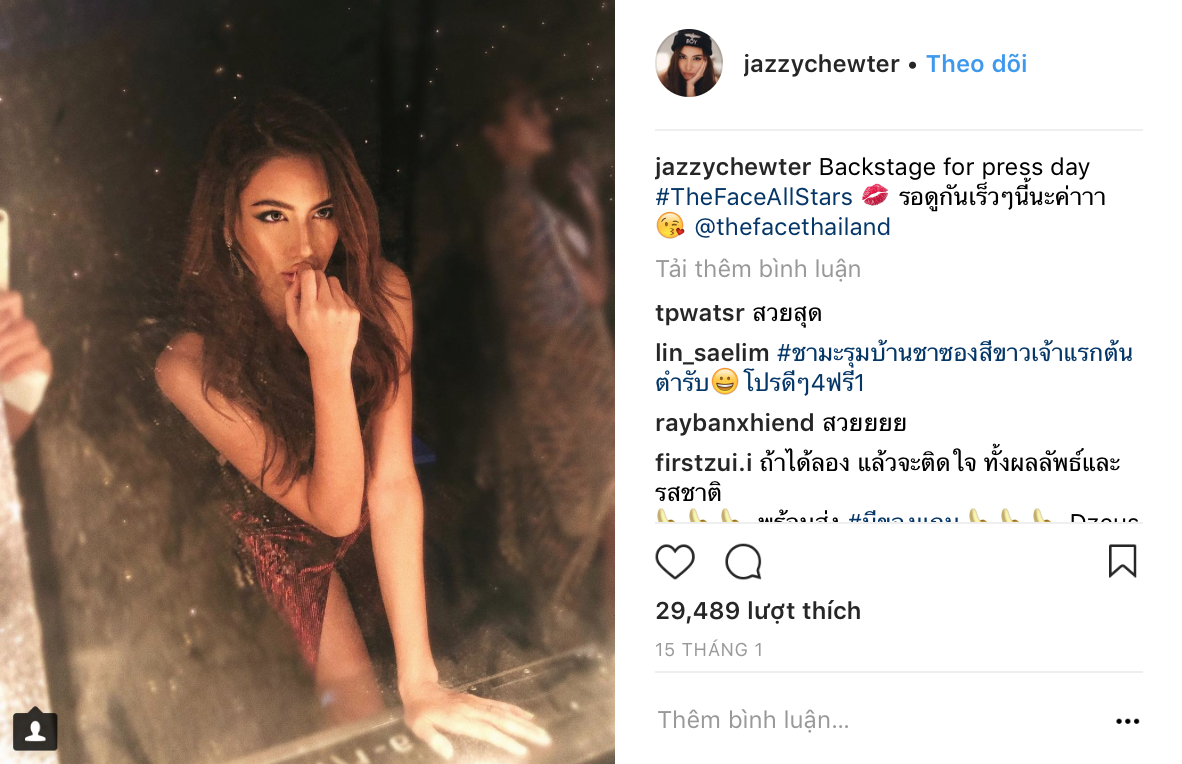
Task: Open jazzychewter profile picture
Action: (689, 63)
